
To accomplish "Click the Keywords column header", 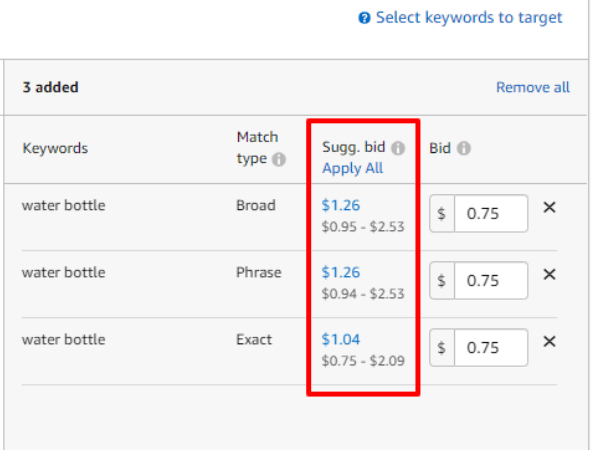I will point(55,148).
